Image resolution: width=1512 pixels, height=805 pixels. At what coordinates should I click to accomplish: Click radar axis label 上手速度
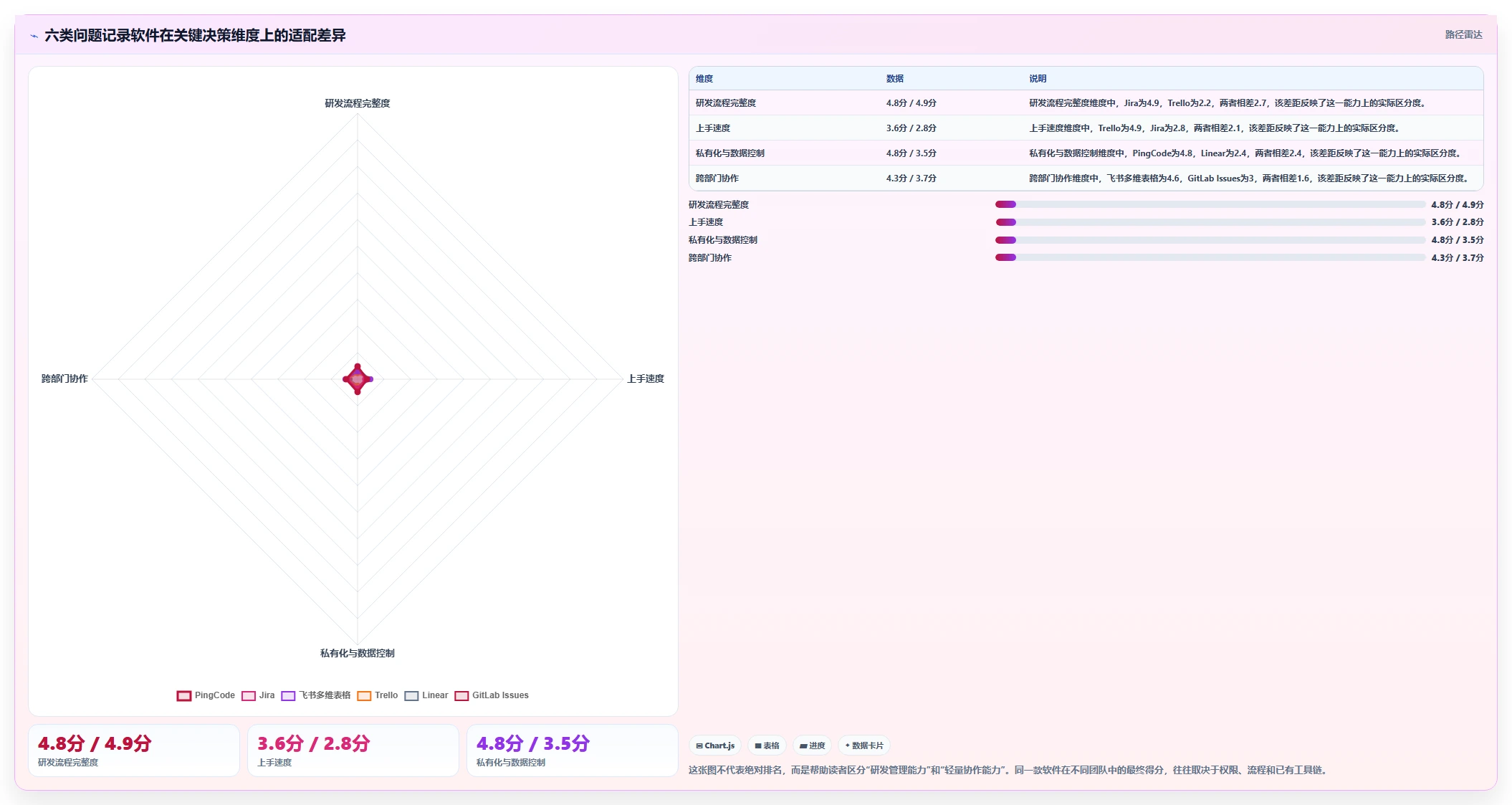(x=646, y=378)
